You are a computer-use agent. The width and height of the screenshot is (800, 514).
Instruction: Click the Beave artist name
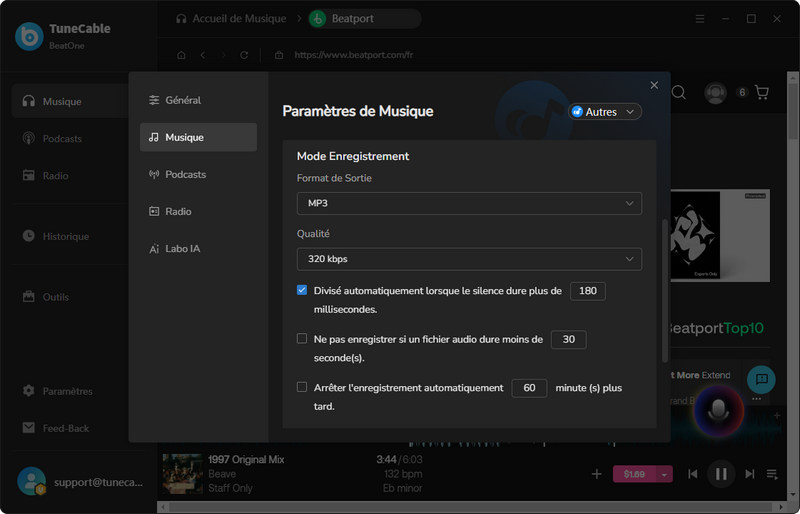coord(222,474)
